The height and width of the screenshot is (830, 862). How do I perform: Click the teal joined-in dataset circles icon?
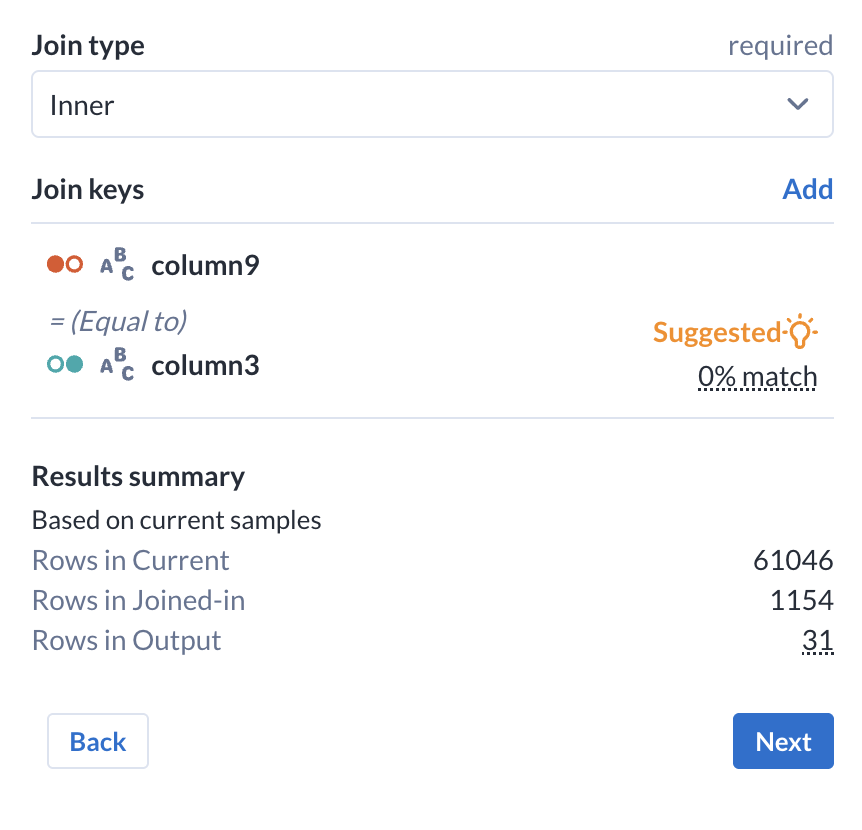(65, 365)
